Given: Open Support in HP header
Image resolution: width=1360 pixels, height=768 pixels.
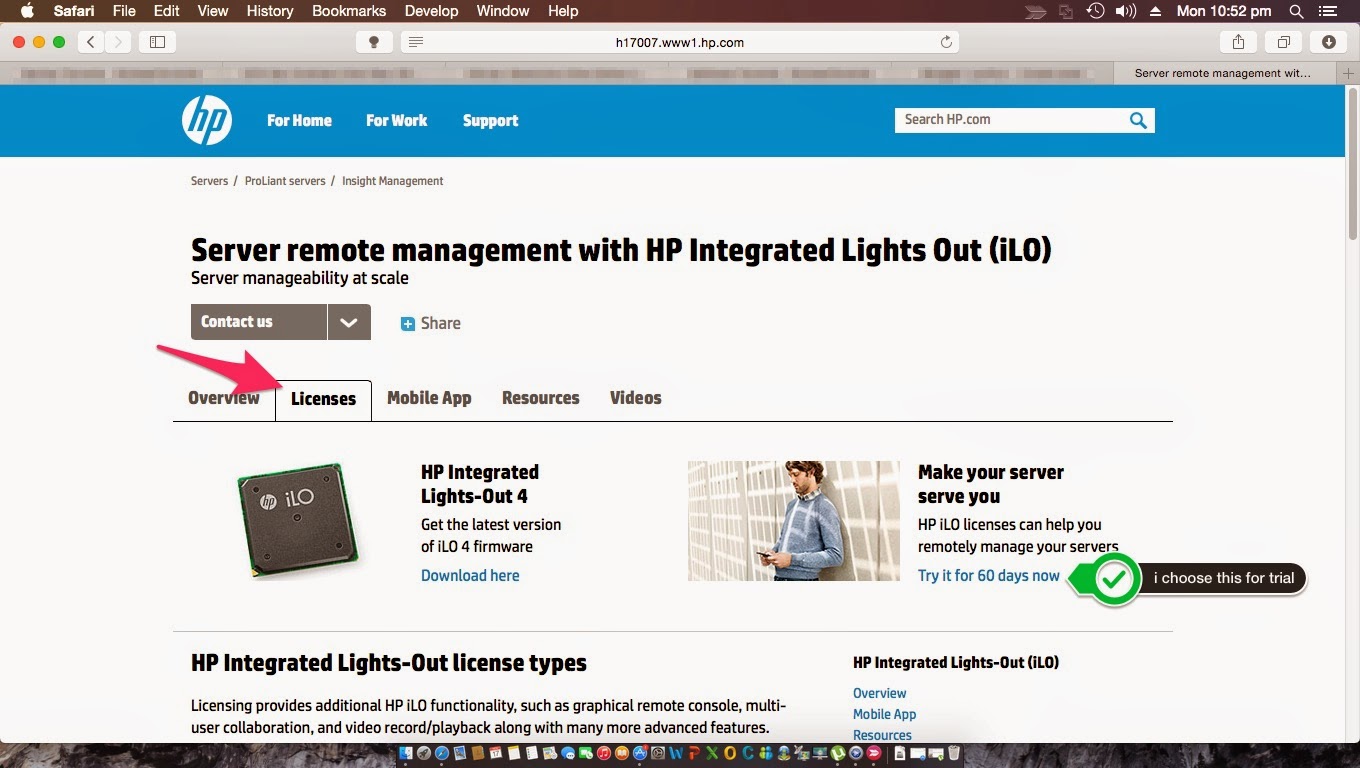Looking at the screenshot, I should 490,121.
